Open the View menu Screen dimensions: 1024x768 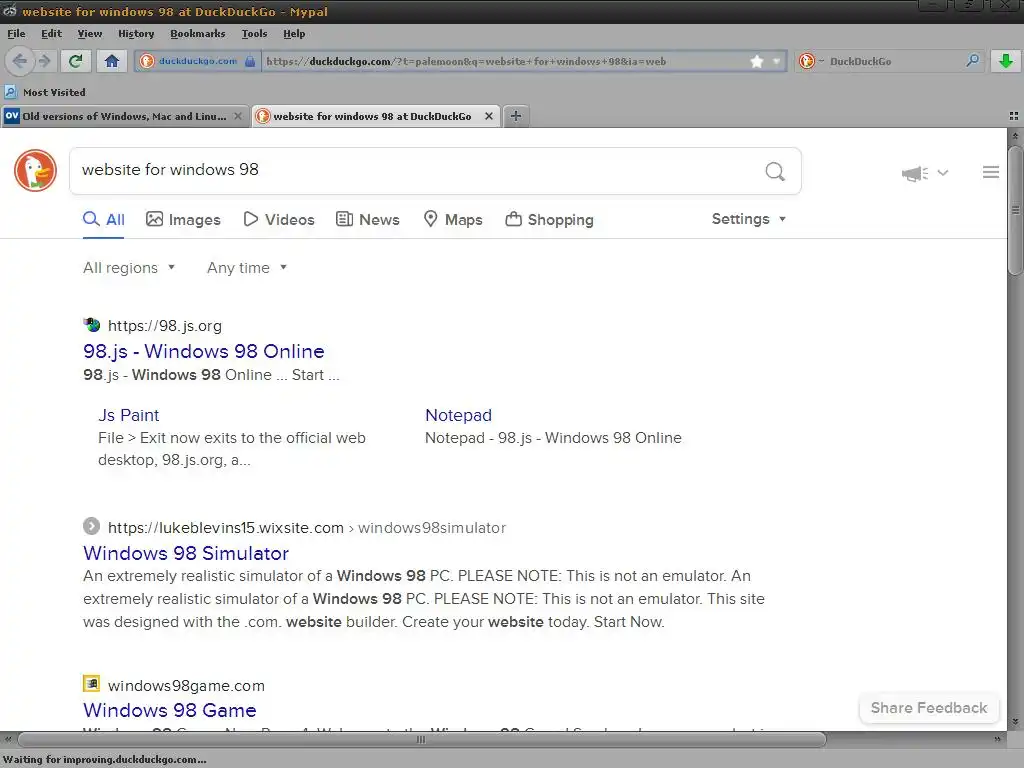89,33
